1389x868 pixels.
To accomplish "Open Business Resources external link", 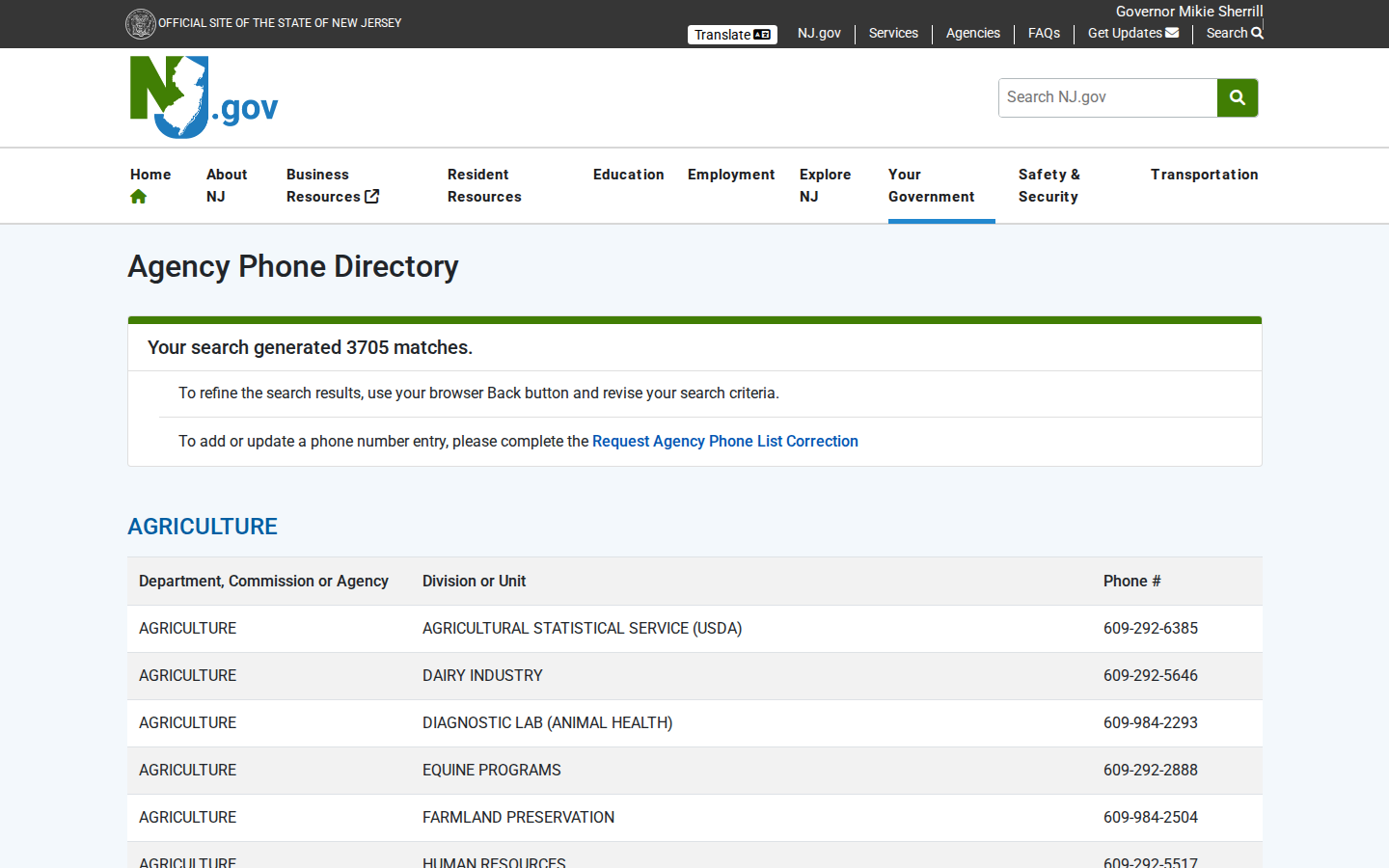I will pyautogui.click(x=333, y=185).
